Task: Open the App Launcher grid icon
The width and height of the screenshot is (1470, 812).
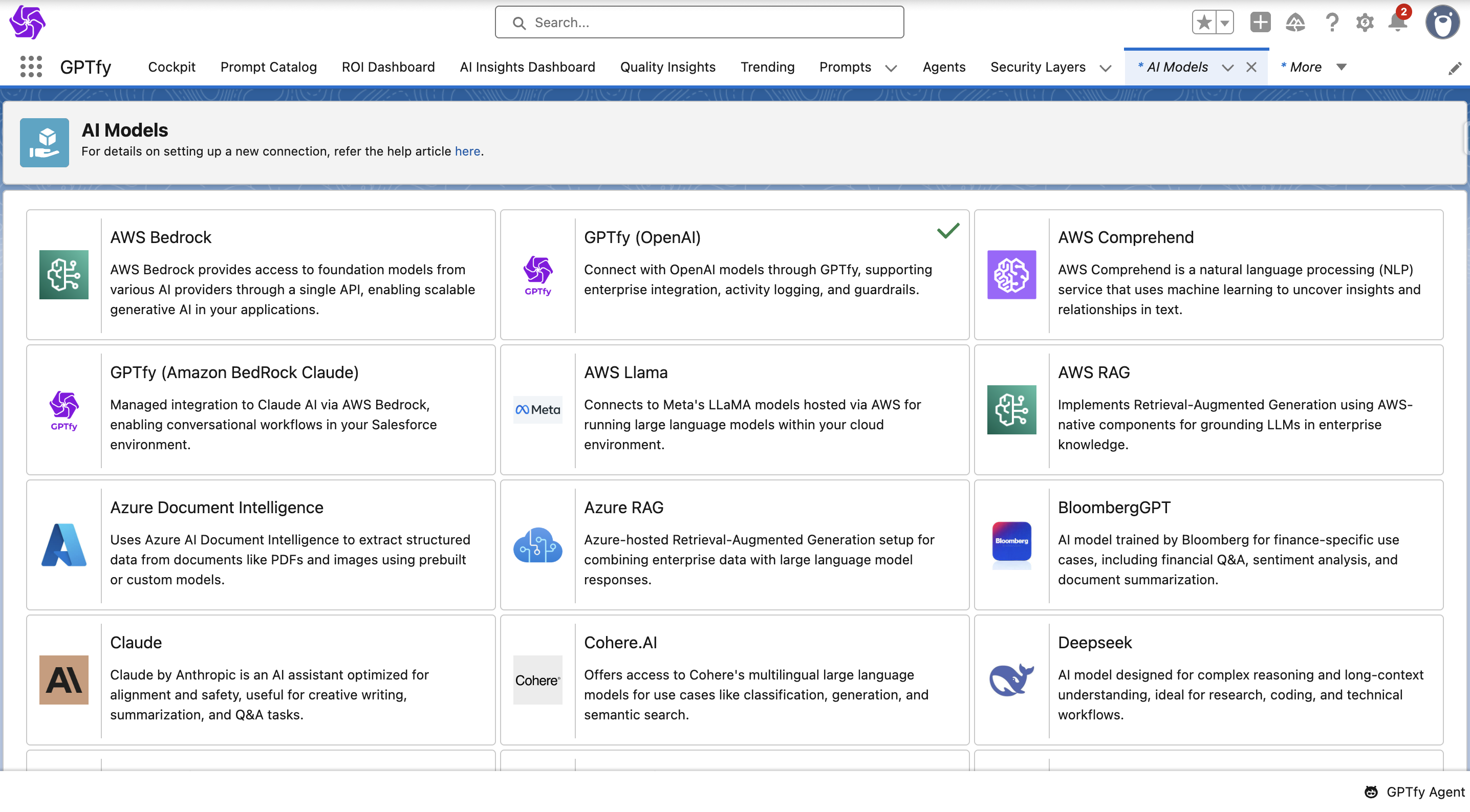Action: tap(31, 67)
